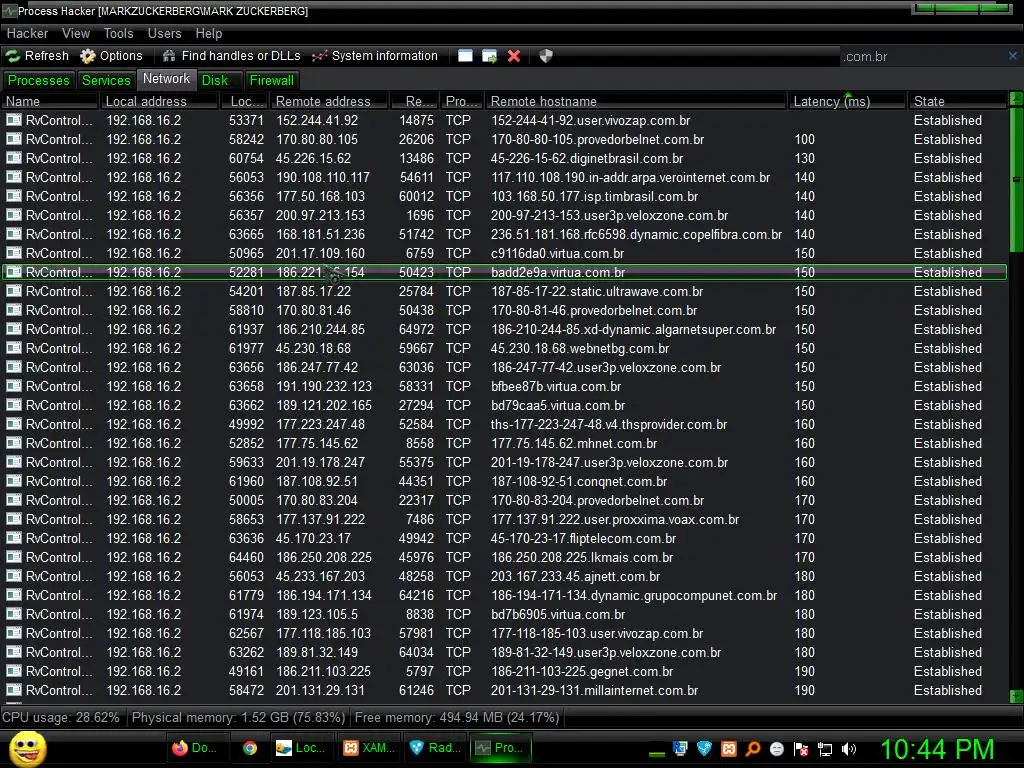This screenshot has width=1024, height=768.
Task: Open System information window
Action: click(x=375, y=56)
